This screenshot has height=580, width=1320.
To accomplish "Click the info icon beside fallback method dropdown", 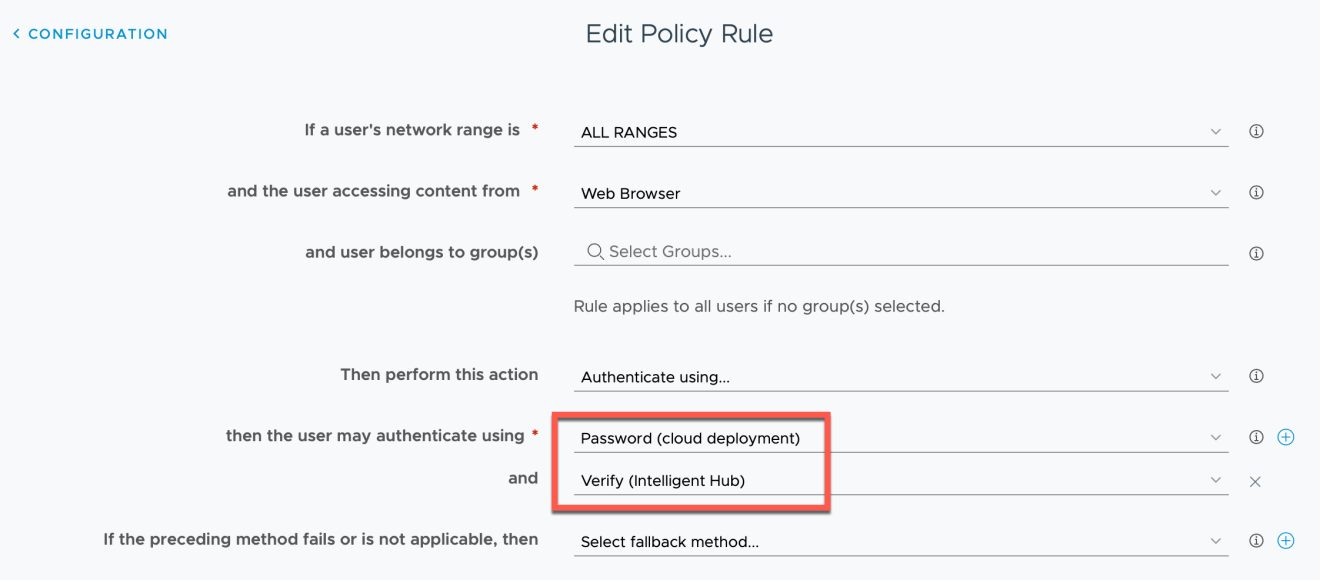I will point(1256,539).
